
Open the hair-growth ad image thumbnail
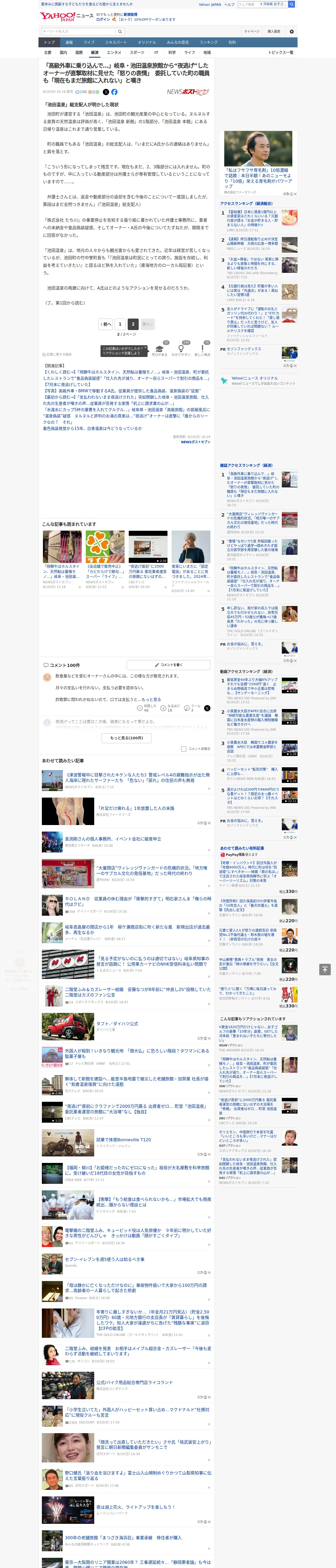[258, 148]
